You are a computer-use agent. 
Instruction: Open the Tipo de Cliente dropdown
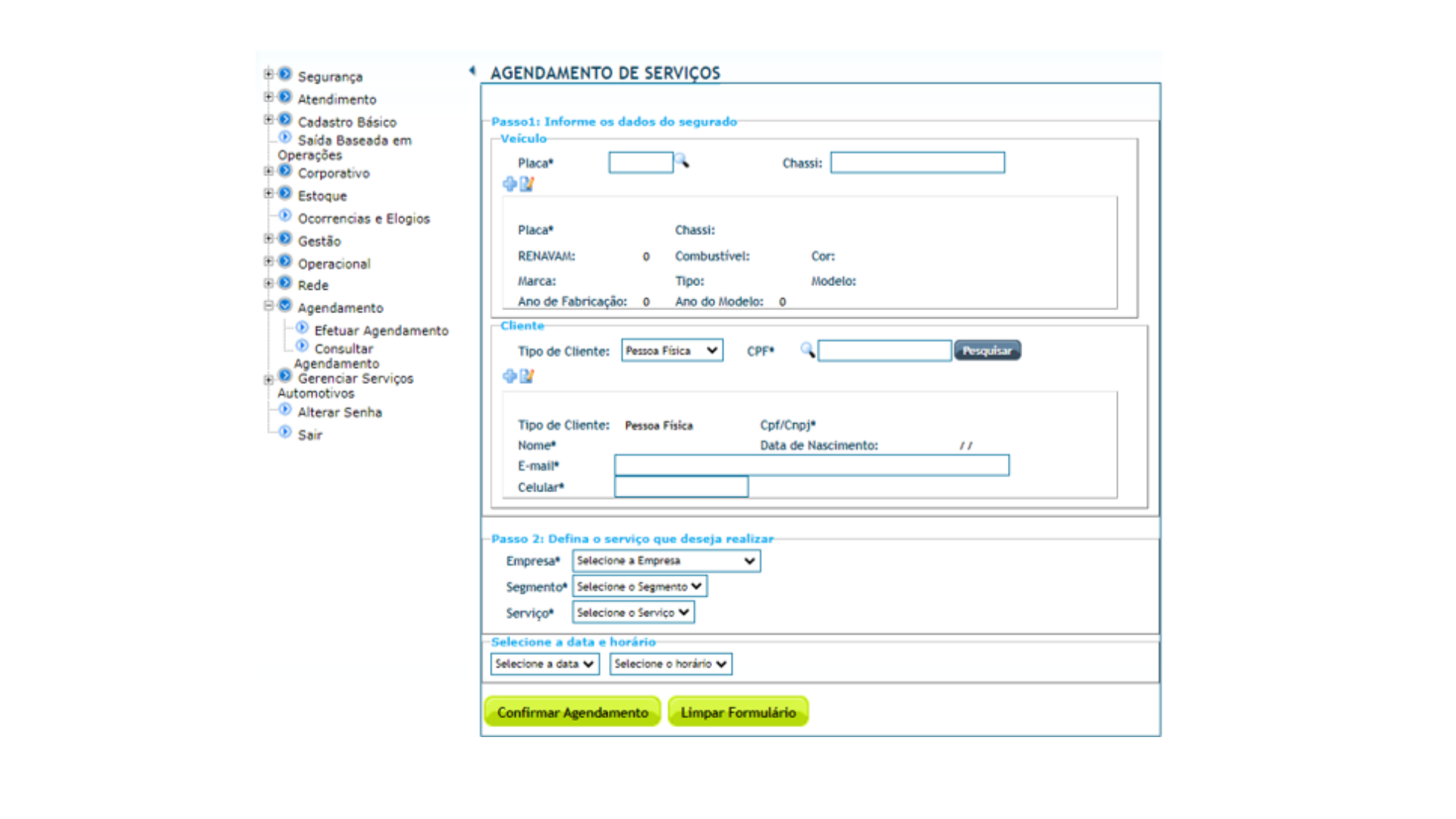point(672,350)
